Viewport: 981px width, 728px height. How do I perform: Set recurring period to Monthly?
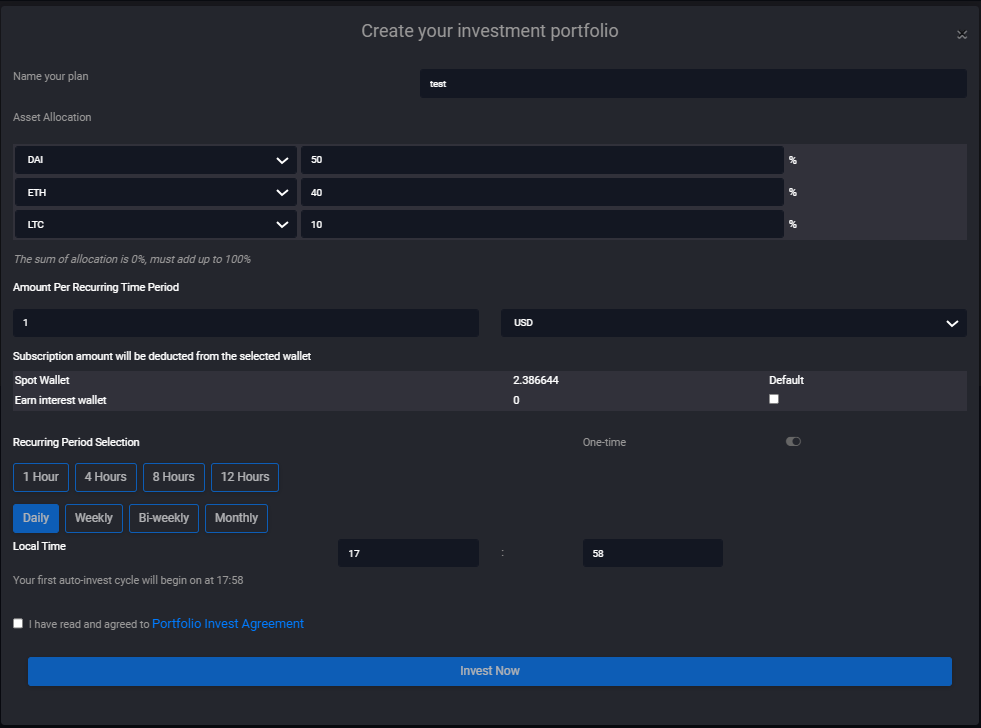pos(236,518)
